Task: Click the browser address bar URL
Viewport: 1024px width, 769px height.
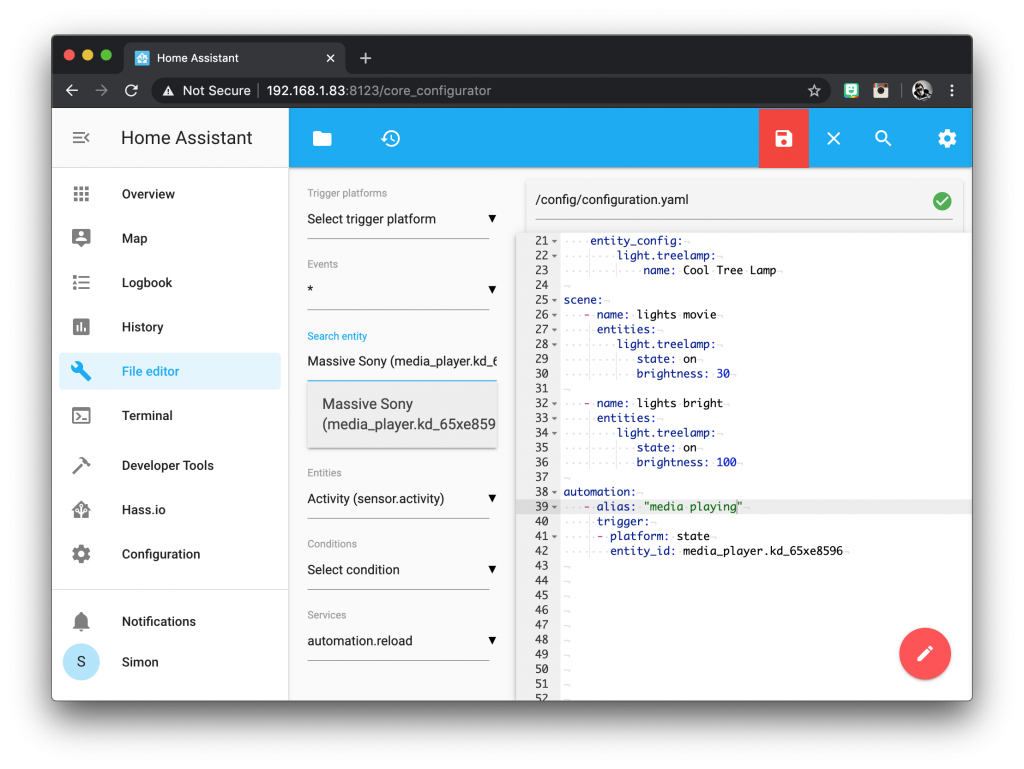Action: (379, 91)
